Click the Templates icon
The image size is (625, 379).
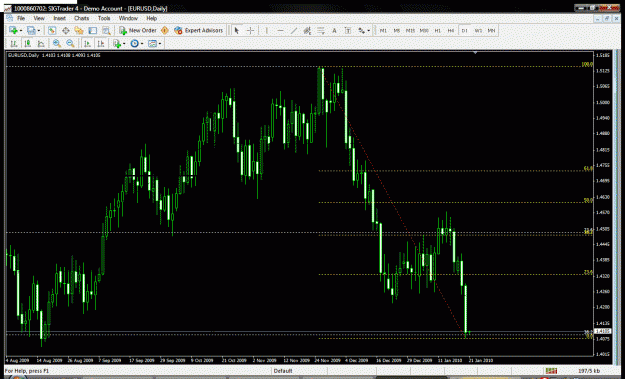pos(152,43)
